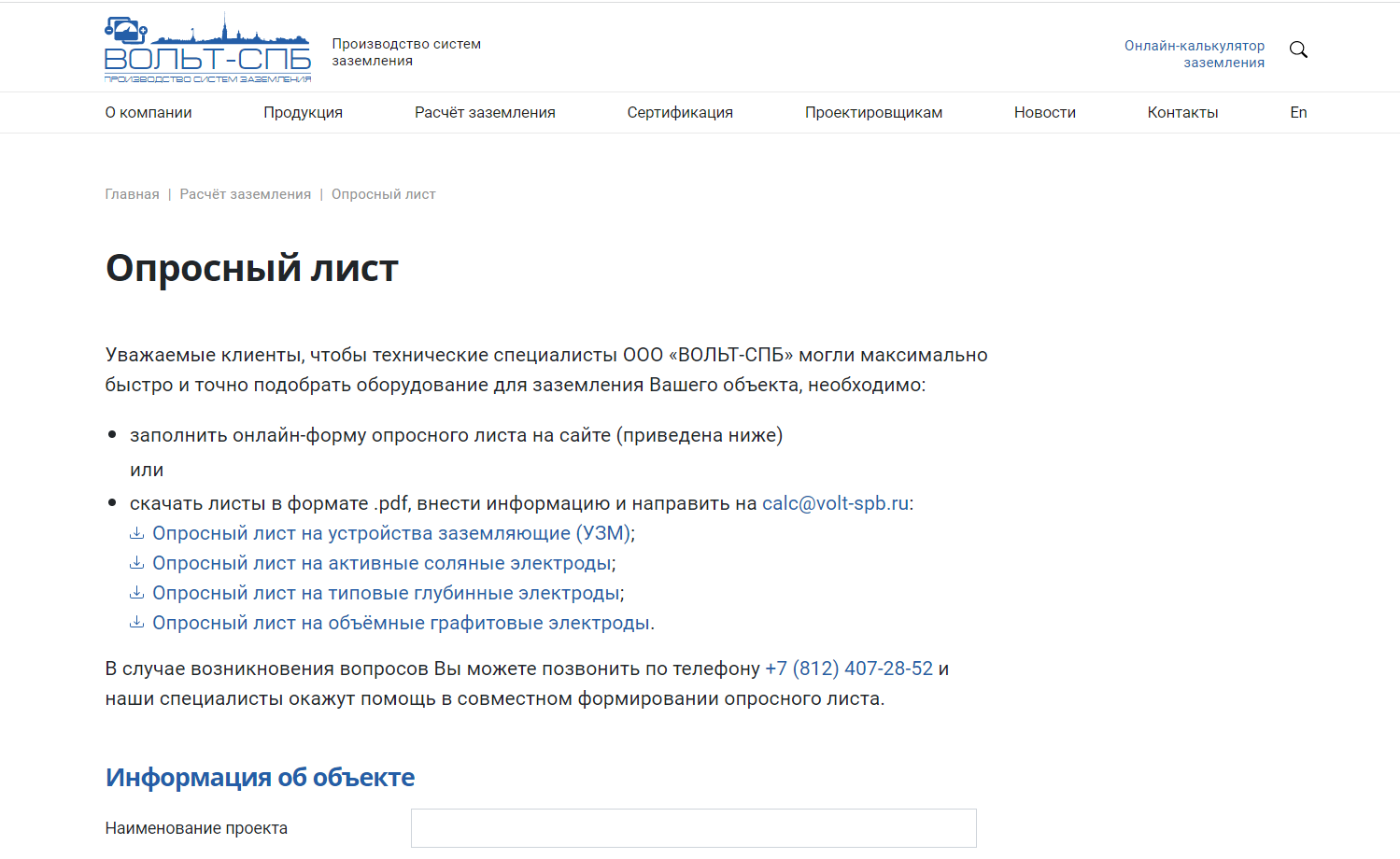1400x859 pixels.
Task: Click download icon beside типовые глубинные электроды
Action: (136, 593)
